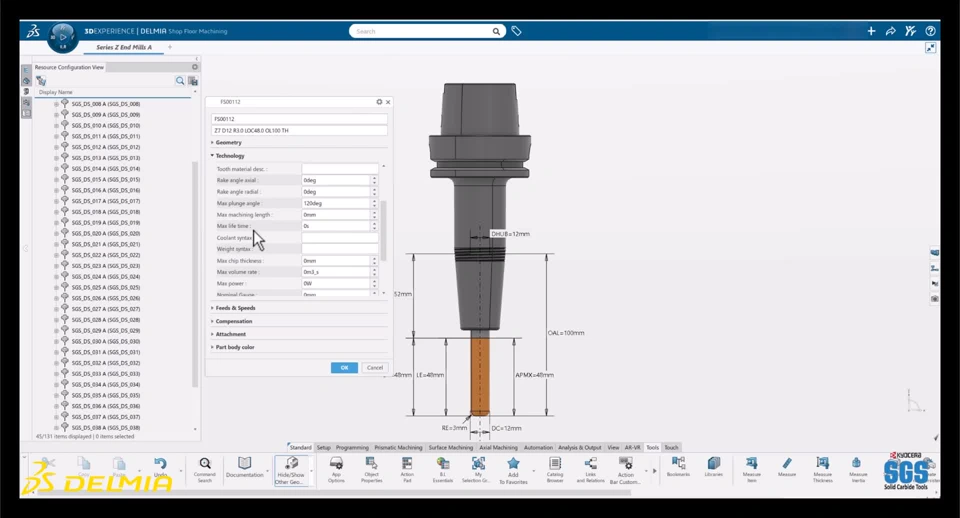The width and height of the screenshot is (960, 518).
Task: Click the top search input field
Action: pos(422,31)
